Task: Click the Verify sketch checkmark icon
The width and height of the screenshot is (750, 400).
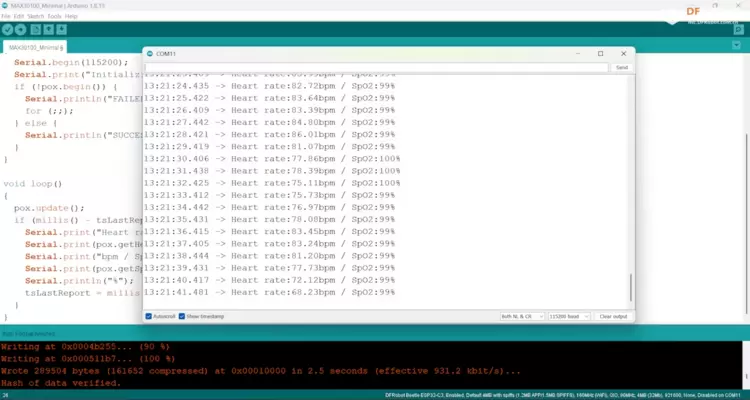Action: (x=8, y=30)
